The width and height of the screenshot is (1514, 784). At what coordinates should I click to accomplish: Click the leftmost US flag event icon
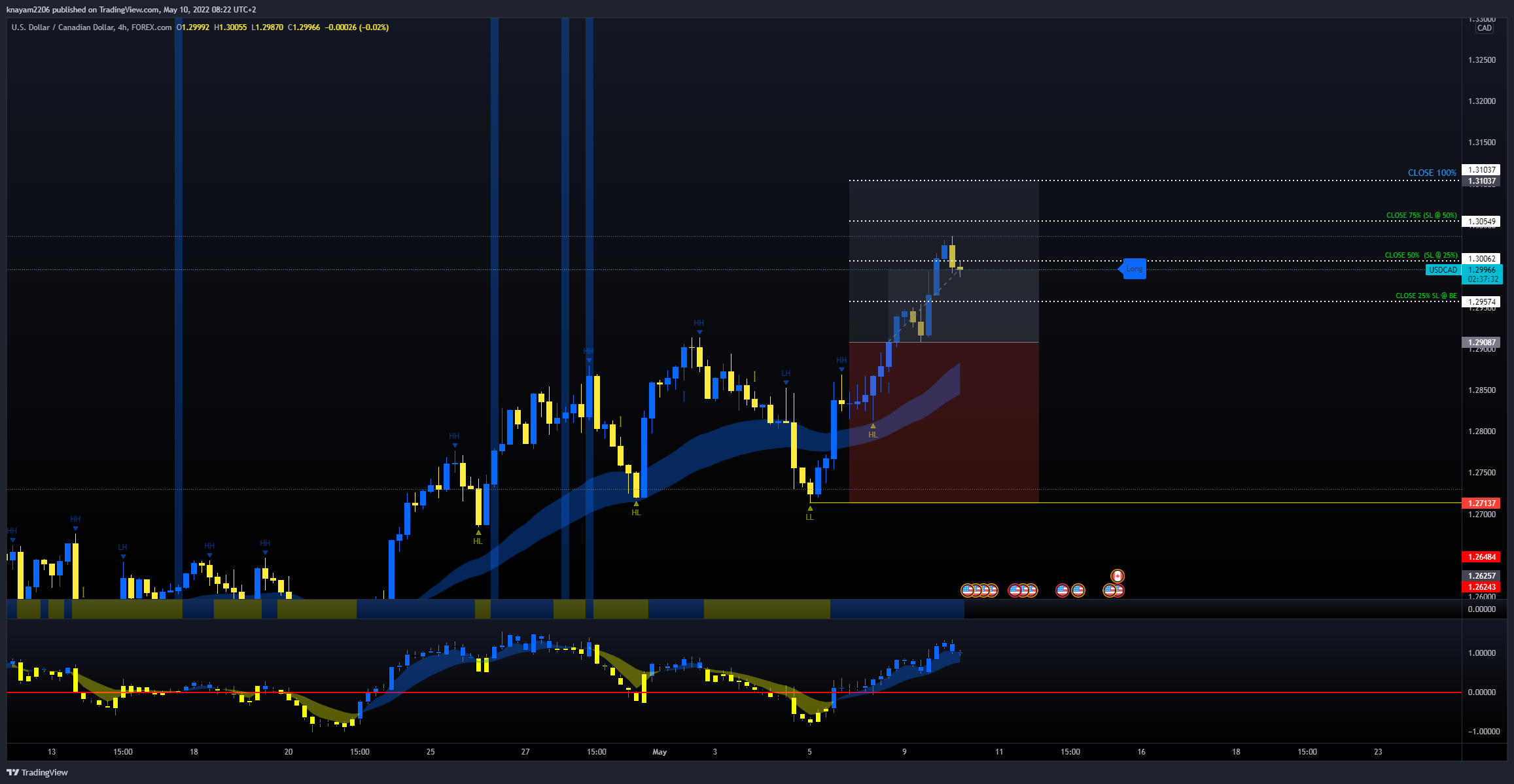point(968,590)
